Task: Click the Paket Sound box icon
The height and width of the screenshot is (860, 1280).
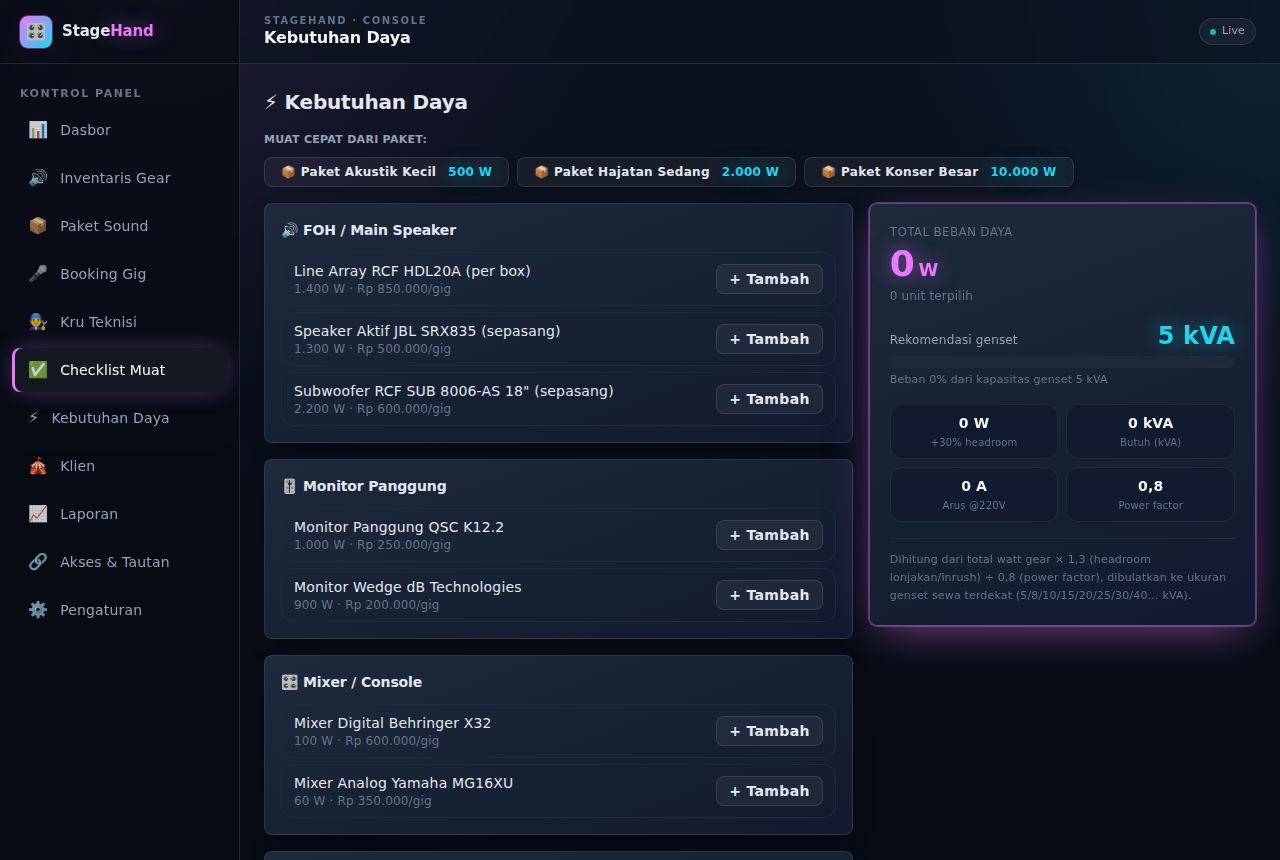Action: (38, 226)
